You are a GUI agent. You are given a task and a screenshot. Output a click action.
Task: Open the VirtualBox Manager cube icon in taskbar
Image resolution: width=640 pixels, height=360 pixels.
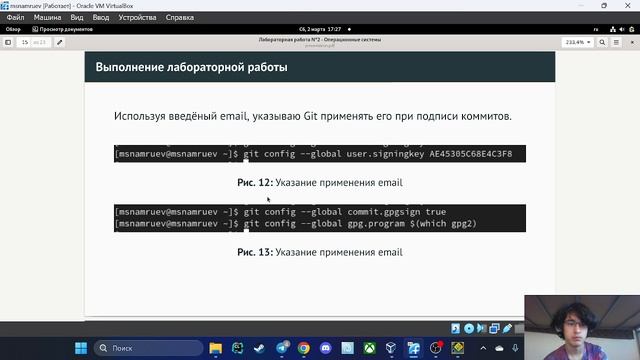[x=391, y=348]
